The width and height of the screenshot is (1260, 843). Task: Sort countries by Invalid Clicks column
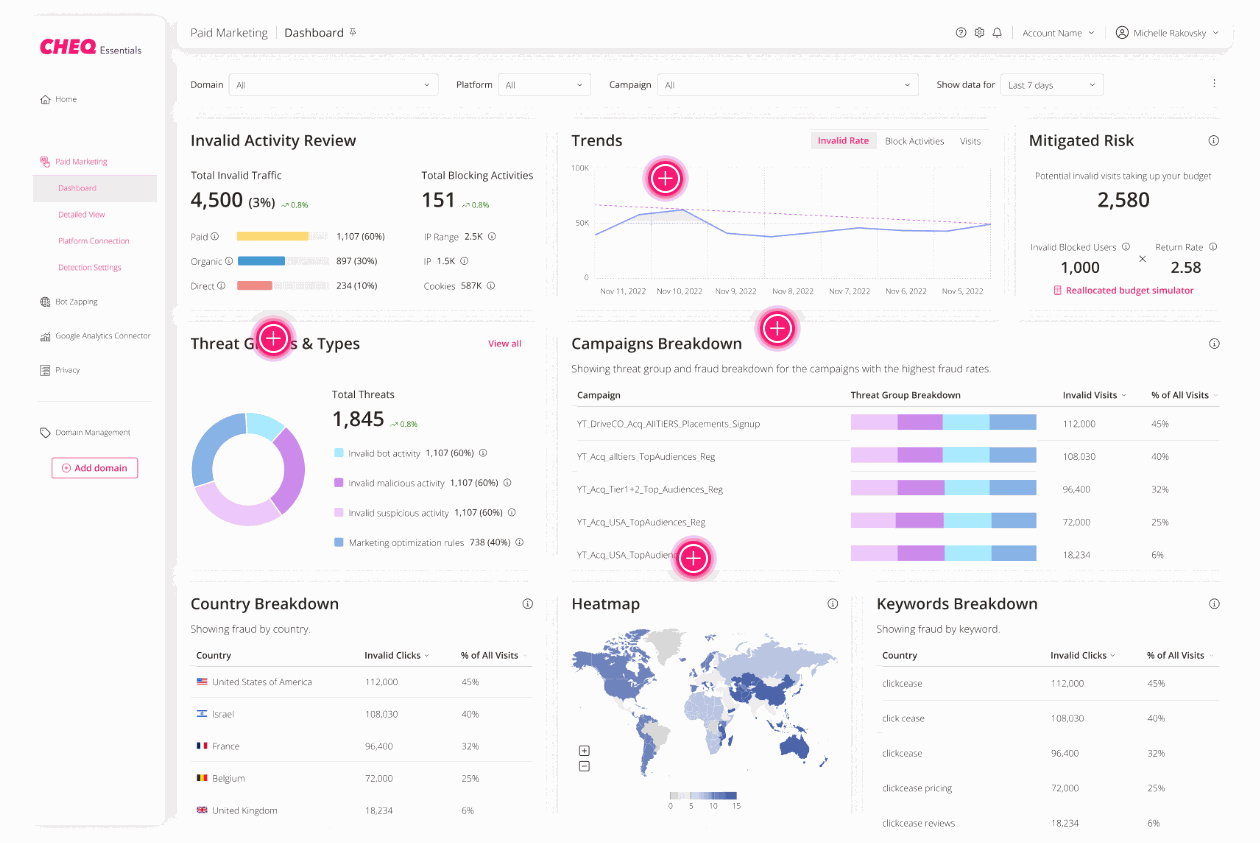click(x=397, y=656)
